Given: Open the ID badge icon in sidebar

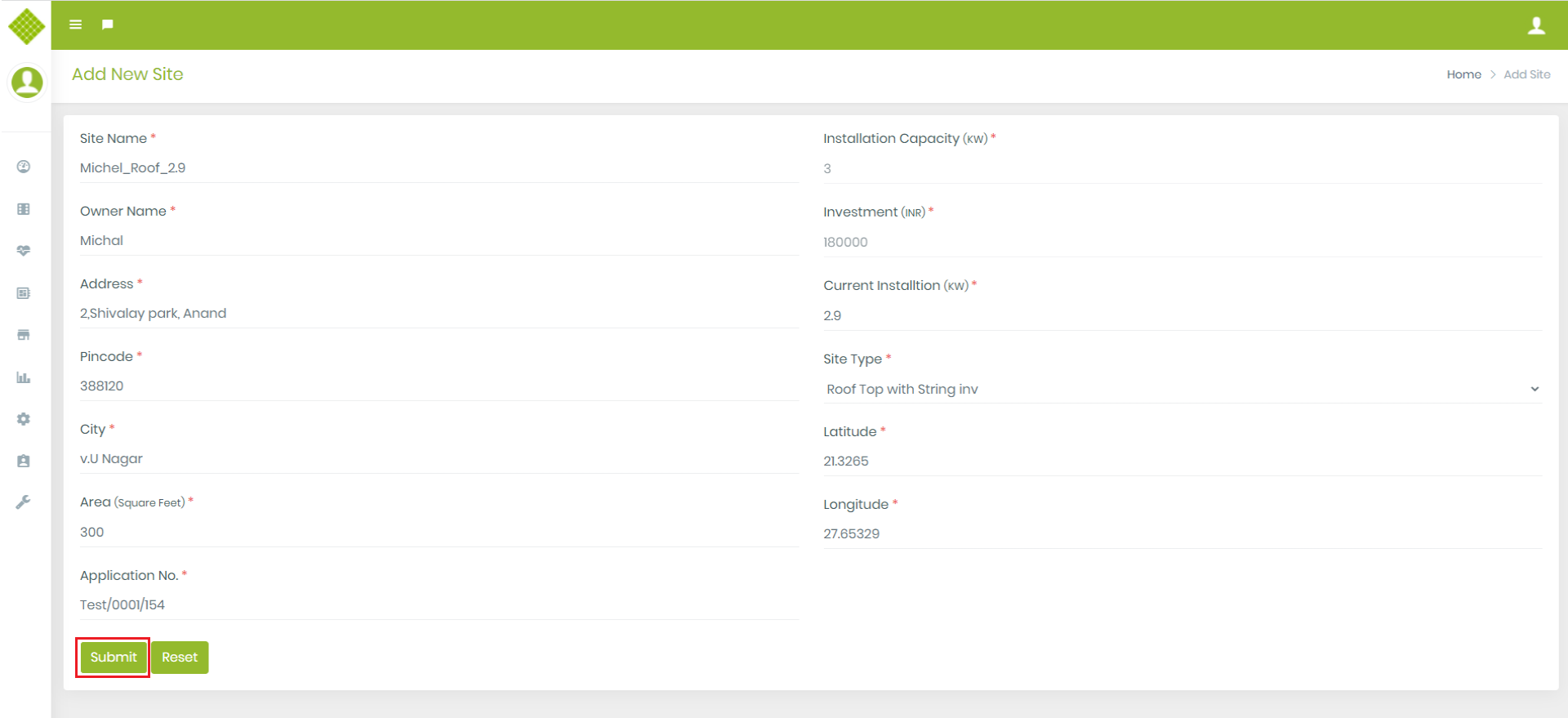Looking at the screenshot, I should 24,461.
